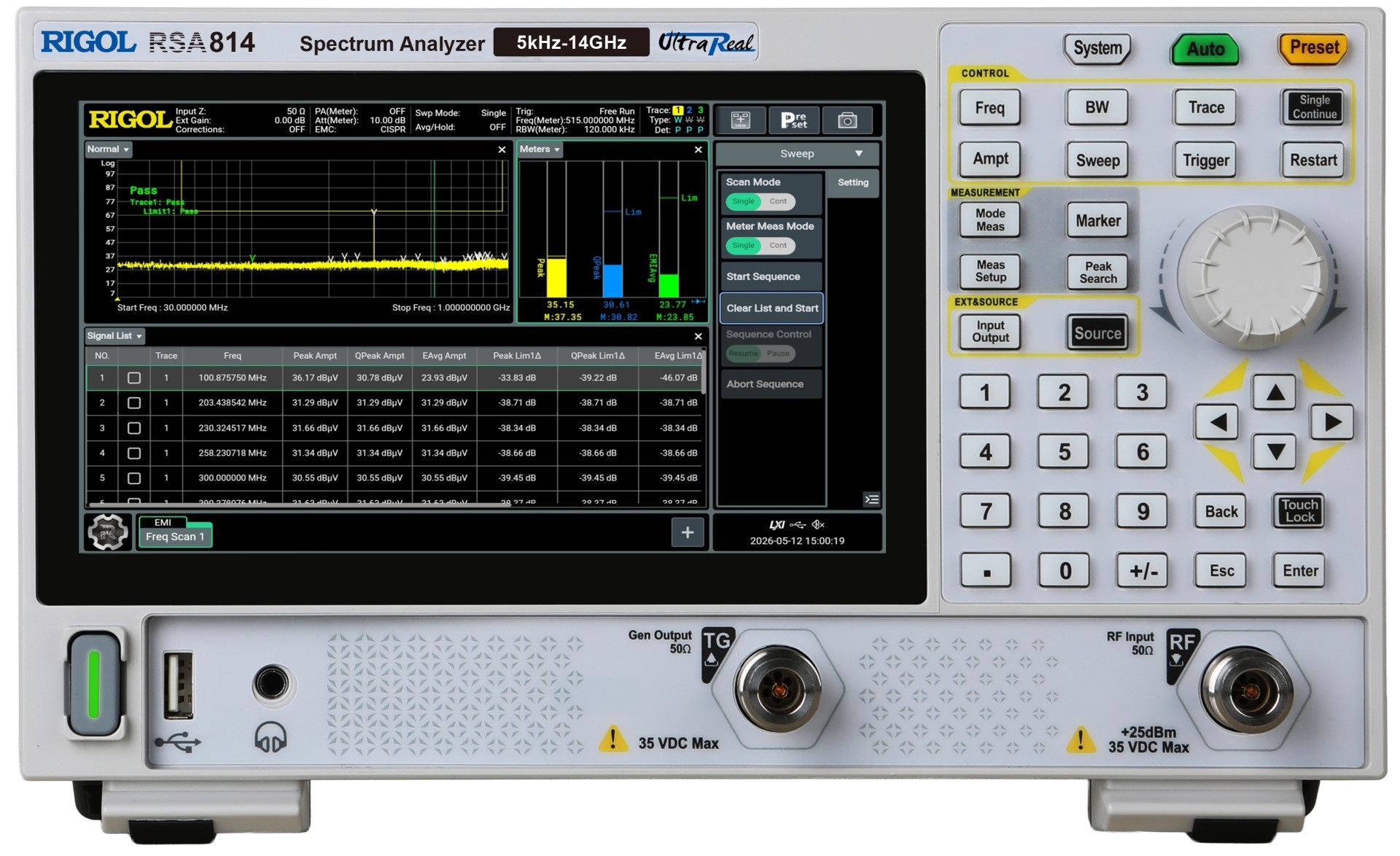Close the Normal trace window
1400x856 pixels.
click(x=502, y=149)
